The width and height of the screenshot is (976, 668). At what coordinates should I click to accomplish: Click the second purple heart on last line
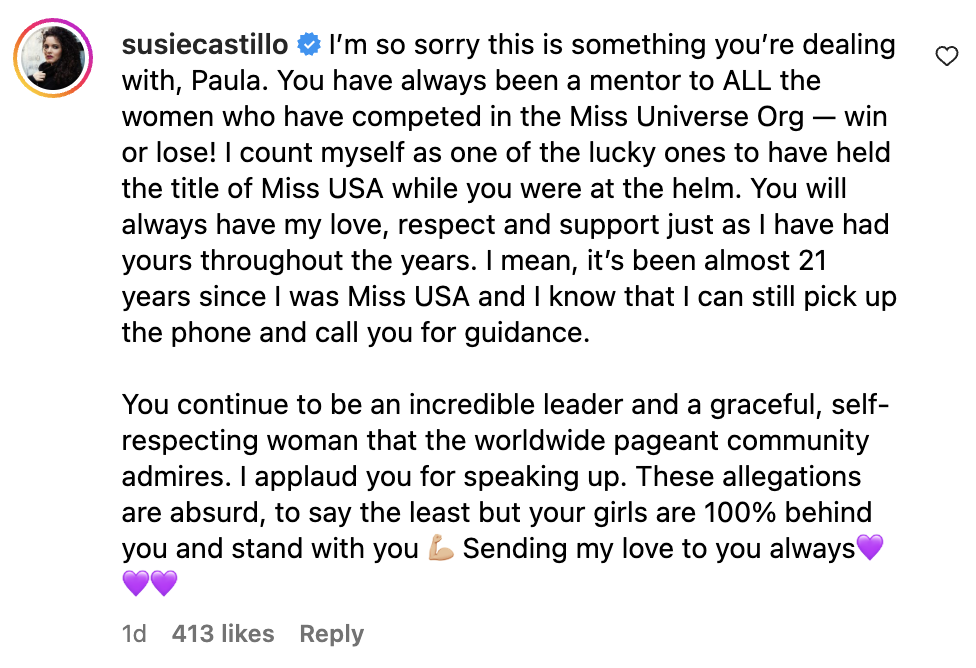[x=164, y=582]
